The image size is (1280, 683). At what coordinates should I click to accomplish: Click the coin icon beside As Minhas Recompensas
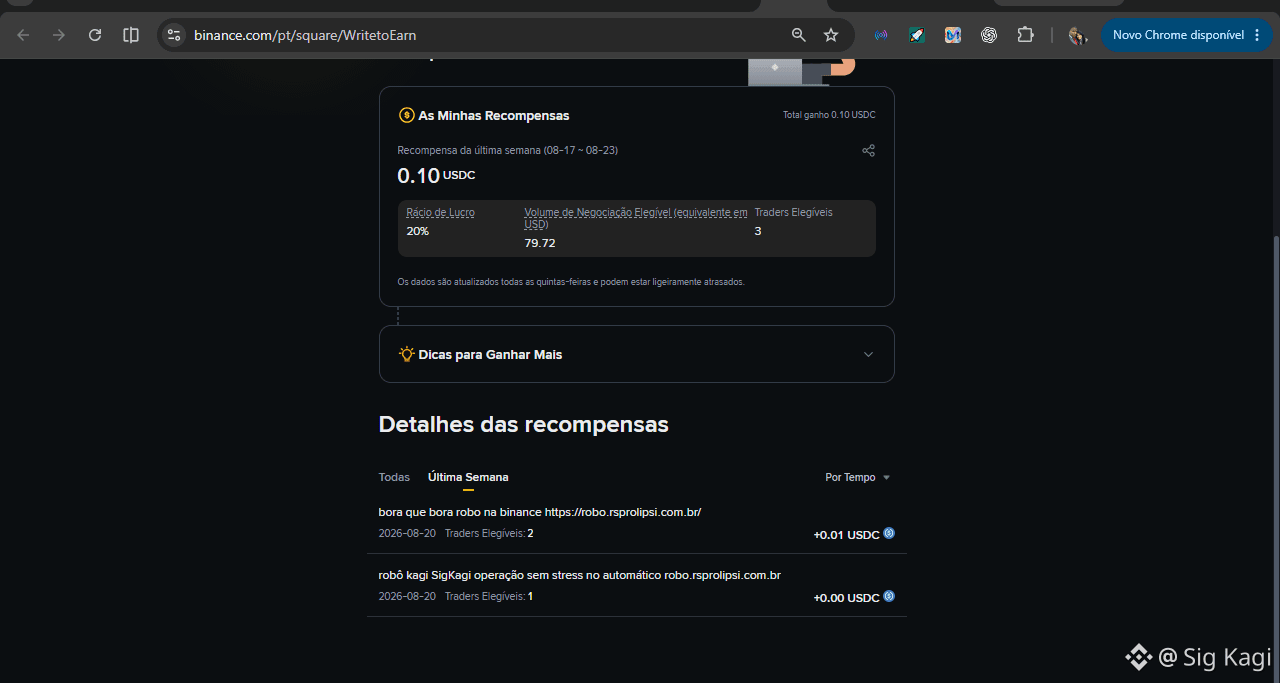tap(406, 115)
